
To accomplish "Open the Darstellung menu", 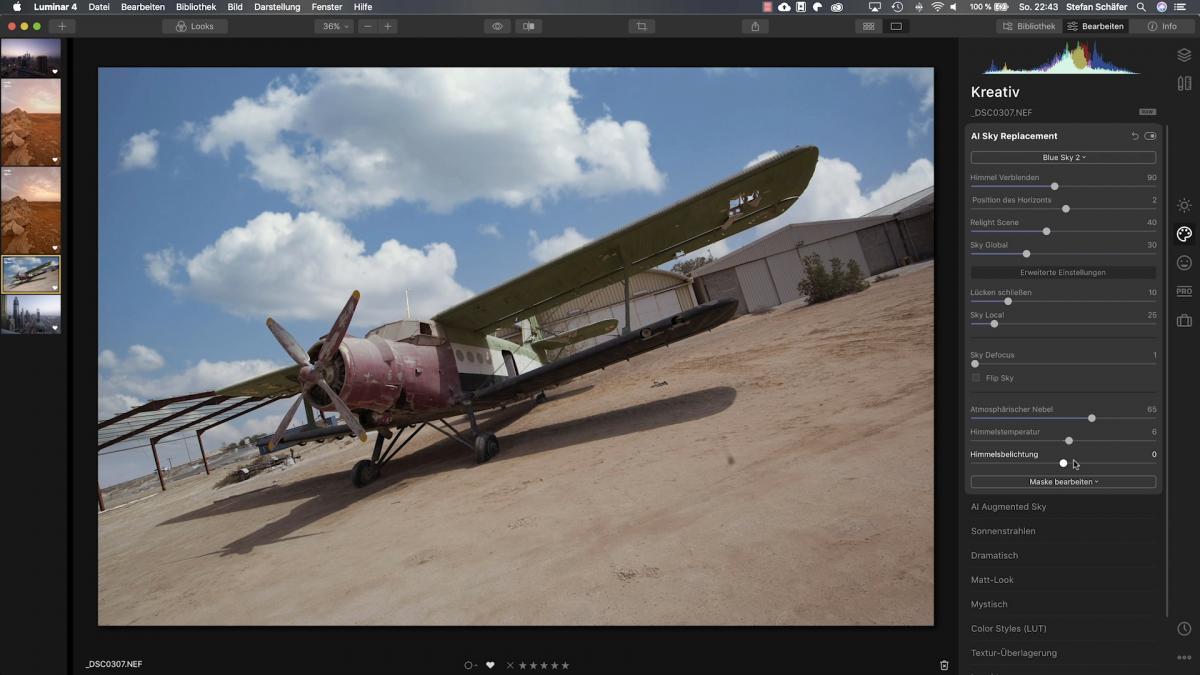I will tap(277, 7).
